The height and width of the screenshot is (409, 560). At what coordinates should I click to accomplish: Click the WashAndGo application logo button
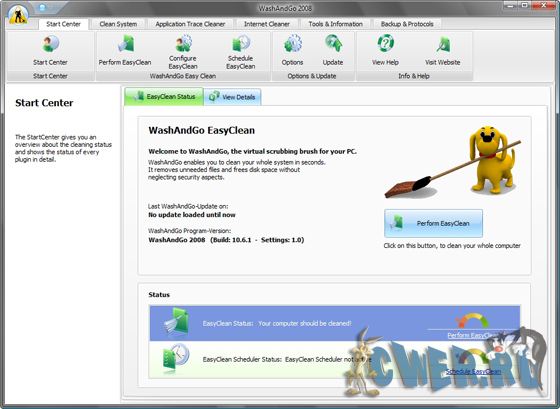point(18,15)
